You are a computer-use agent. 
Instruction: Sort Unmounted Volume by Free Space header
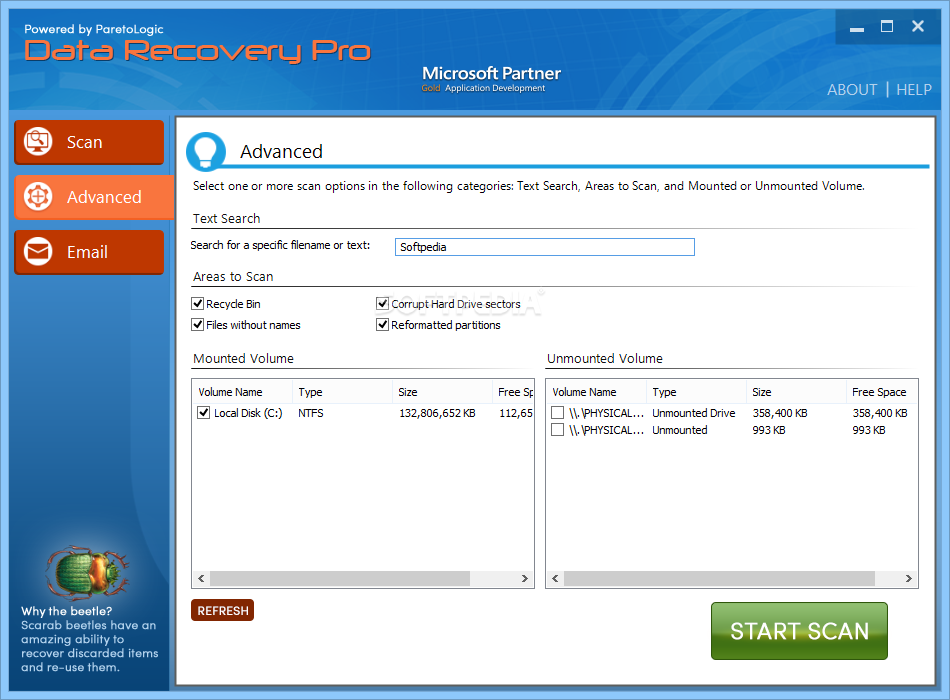click(x=882, y=392)
